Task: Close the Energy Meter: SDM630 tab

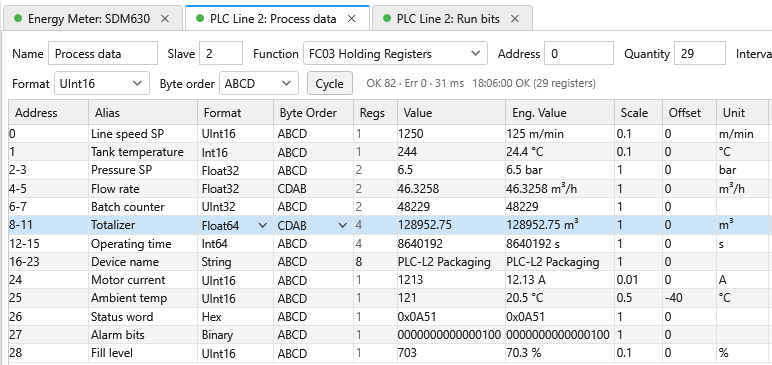Action: [165, 19]
